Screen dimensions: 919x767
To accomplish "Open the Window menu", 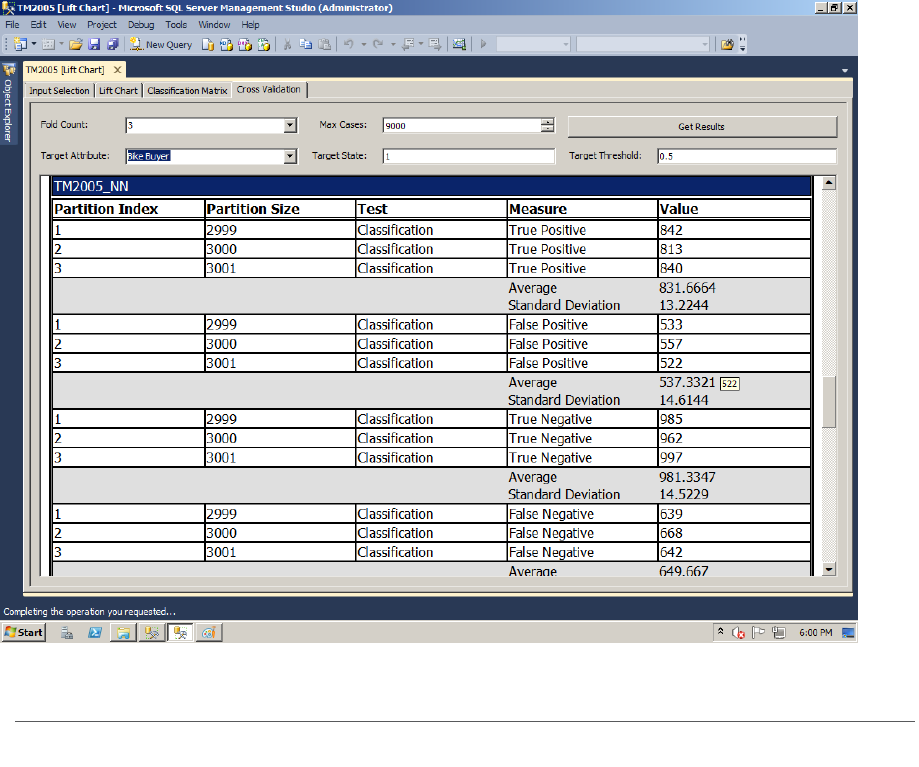I will pyautogui.click(x=214, y=25).
